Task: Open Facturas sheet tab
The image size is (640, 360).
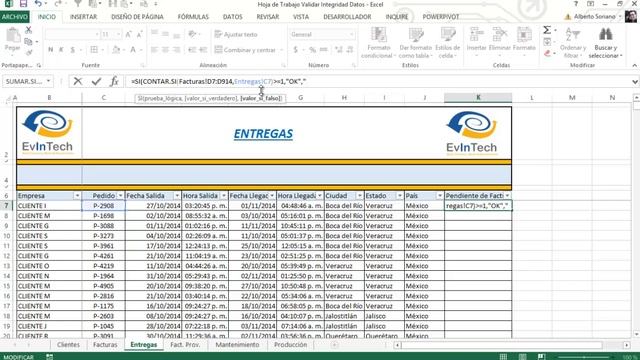Action: point(105,345)
